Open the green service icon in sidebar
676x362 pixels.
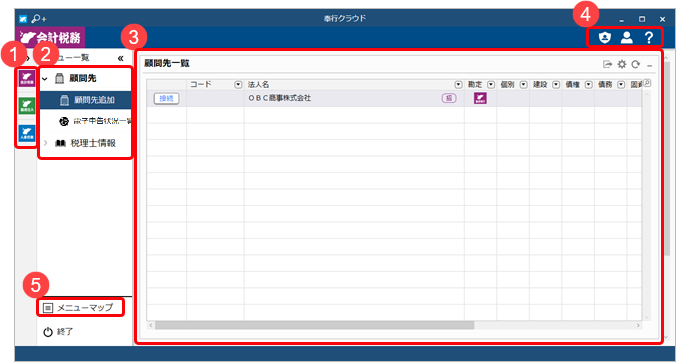26,106
